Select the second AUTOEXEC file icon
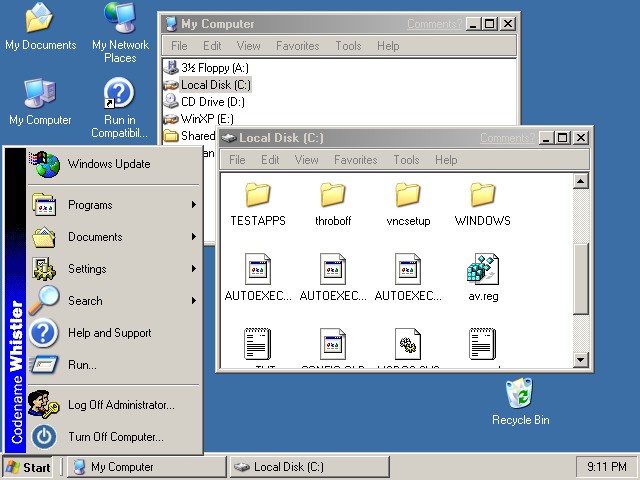Viewport: 640px width, 480px height. (333, 269)
